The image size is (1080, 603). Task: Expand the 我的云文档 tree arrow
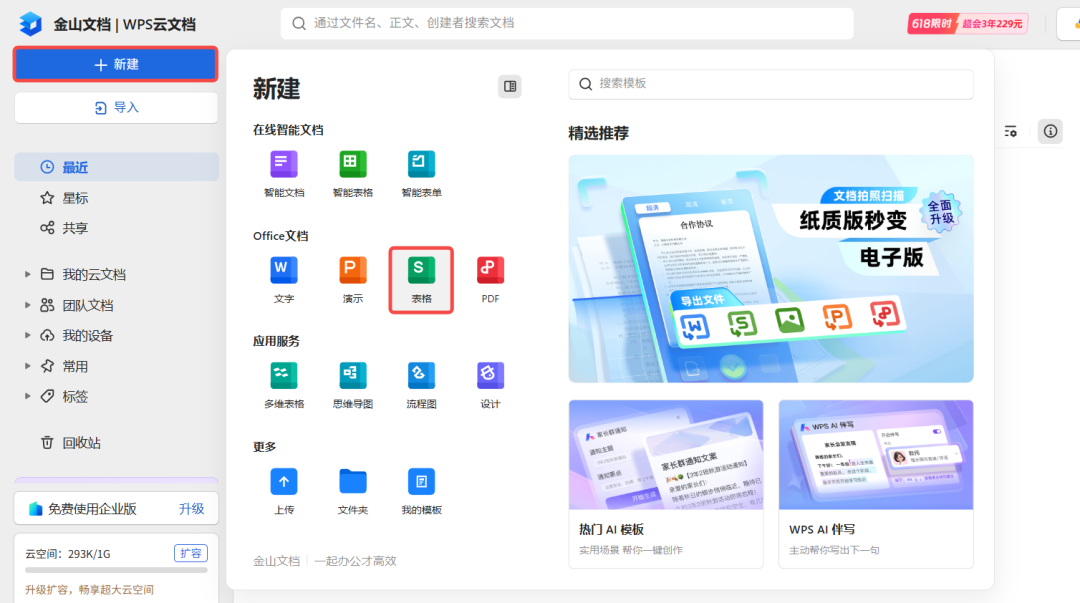click(x=28, y=274)
